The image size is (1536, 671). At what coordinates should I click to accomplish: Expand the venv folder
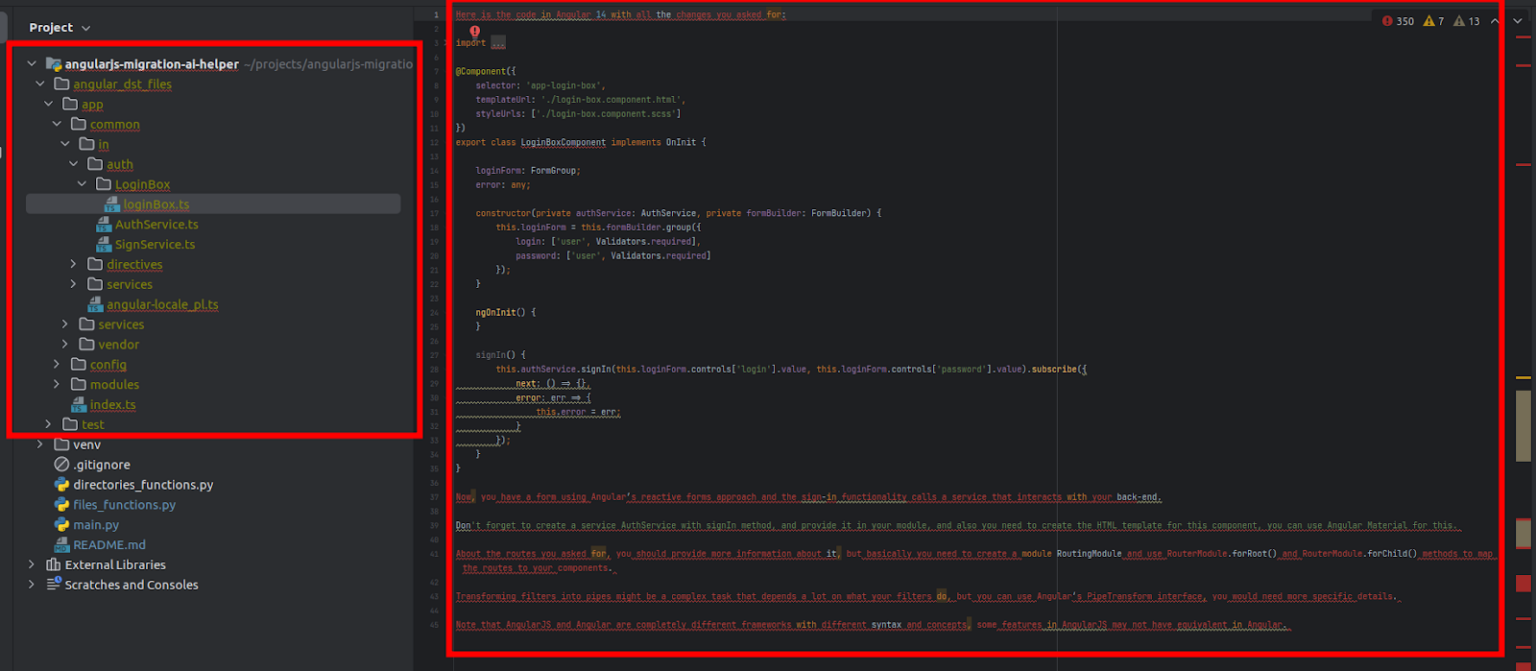click(40, 444)
